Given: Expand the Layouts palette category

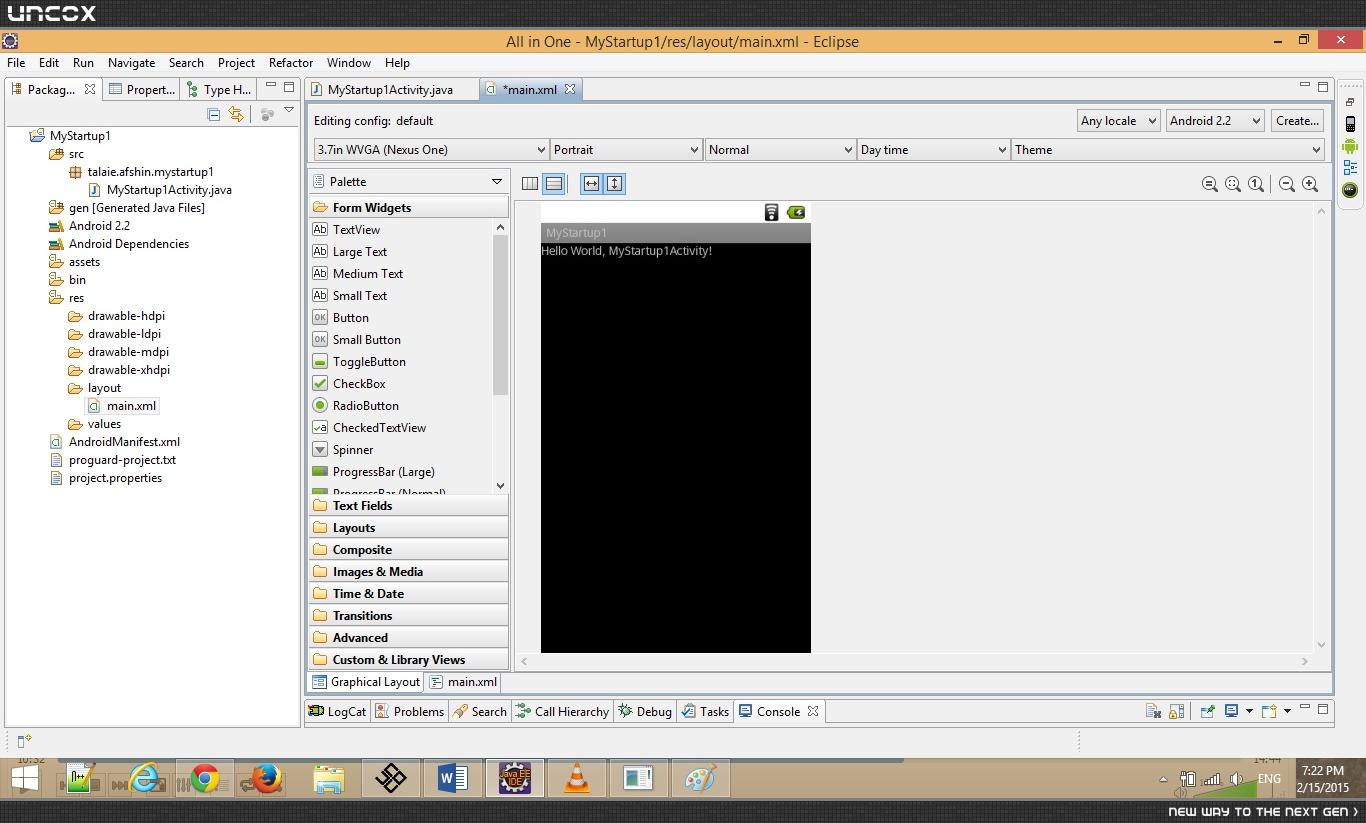Looking at the screenshot, I should click(x=408, y=528).
